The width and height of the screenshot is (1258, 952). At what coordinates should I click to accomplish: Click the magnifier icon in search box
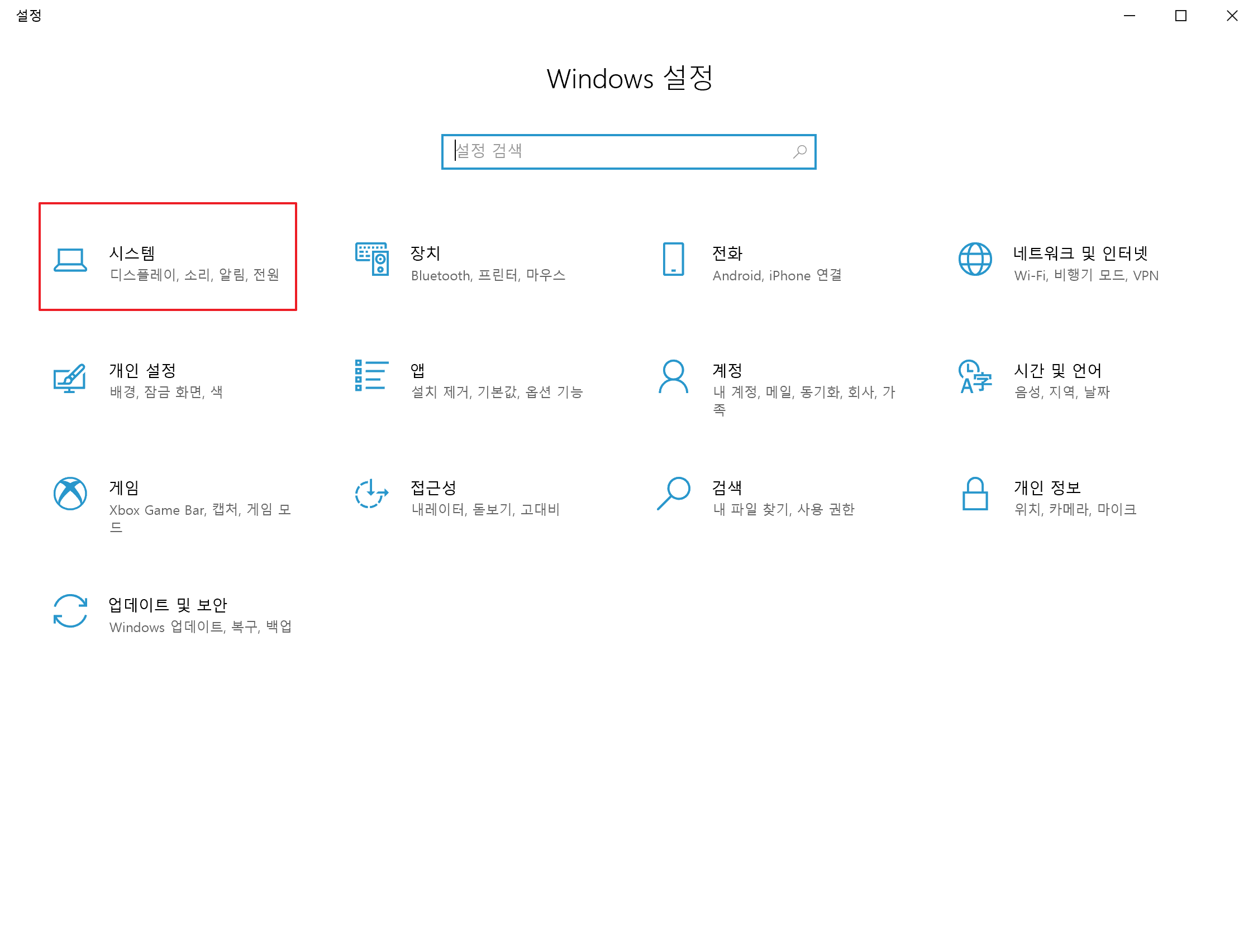click(800, 151)
